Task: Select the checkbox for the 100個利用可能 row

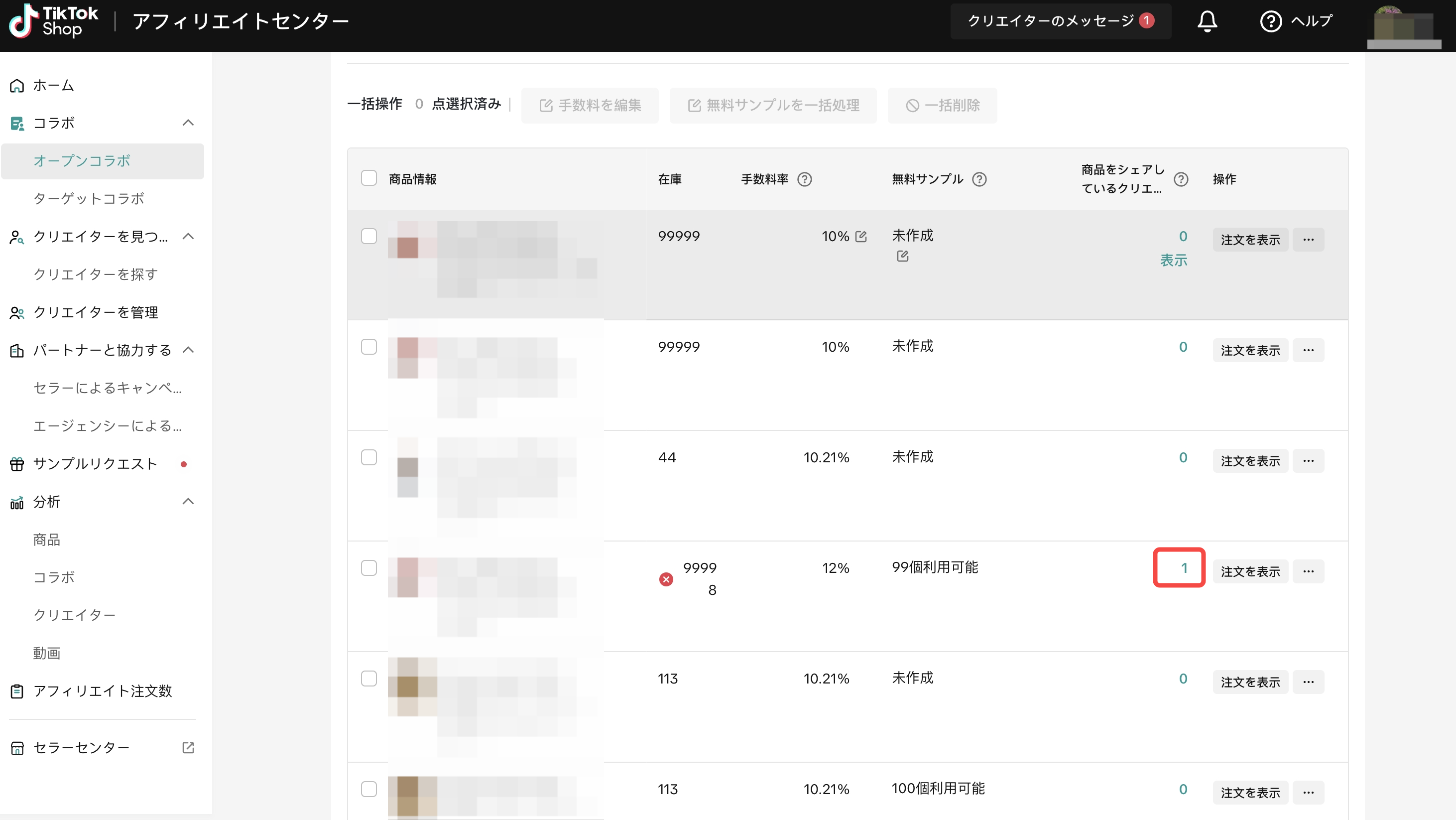Action: [368, 789]
